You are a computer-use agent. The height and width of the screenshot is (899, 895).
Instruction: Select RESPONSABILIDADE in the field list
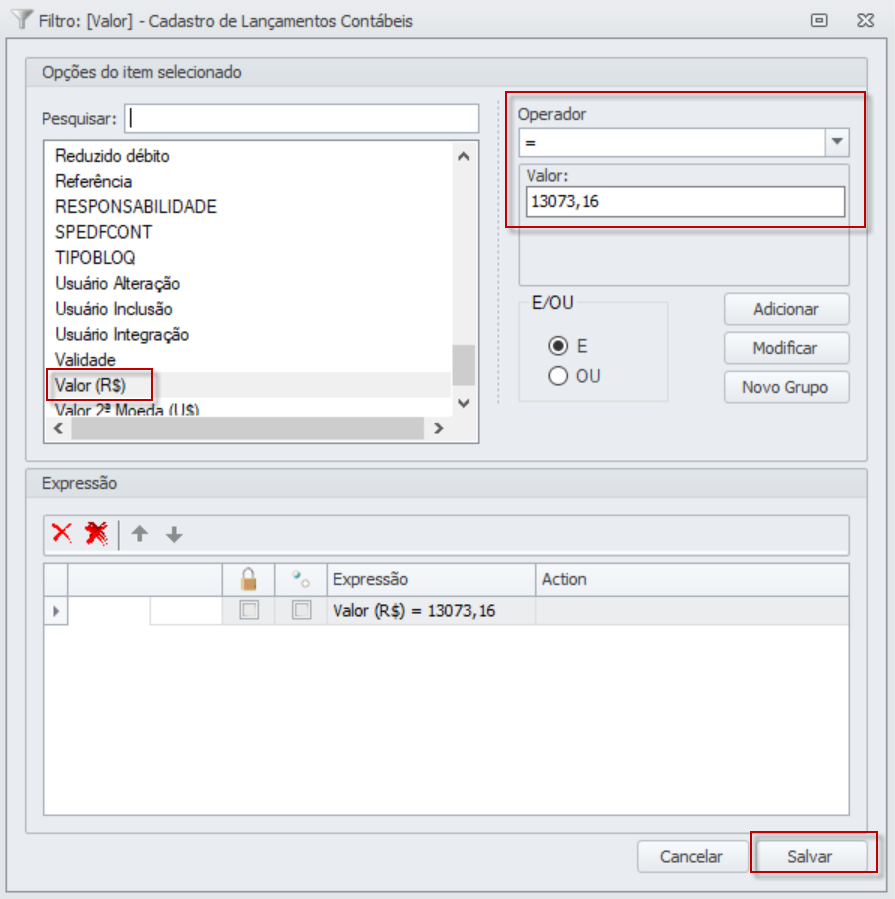click(136, 206)
